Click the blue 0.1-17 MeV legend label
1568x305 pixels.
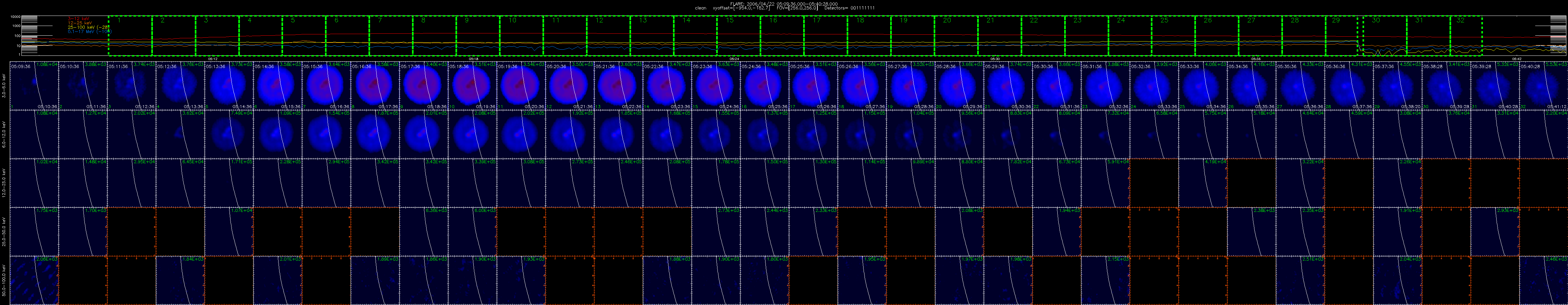[x=90, y=32]
